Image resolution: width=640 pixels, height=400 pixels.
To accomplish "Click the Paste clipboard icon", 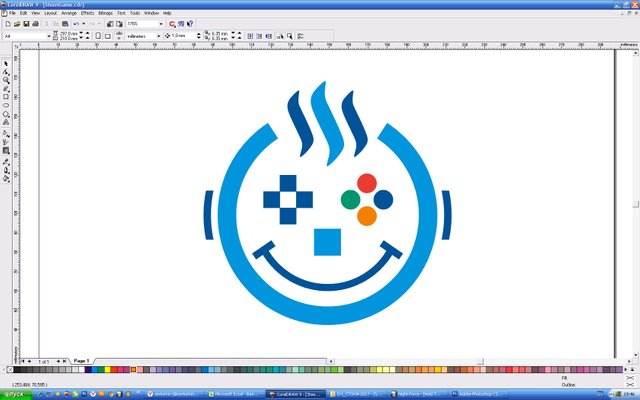I will 65,24.
